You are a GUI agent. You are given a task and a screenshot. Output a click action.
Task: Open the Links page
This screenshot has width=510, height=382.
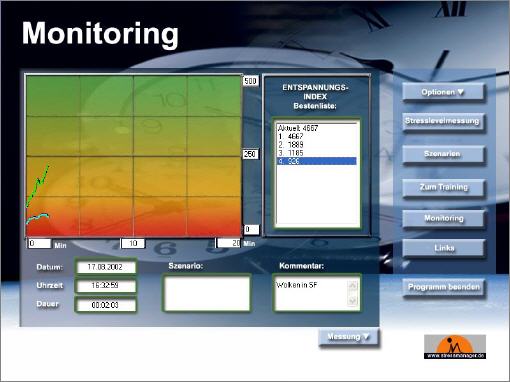443,249
